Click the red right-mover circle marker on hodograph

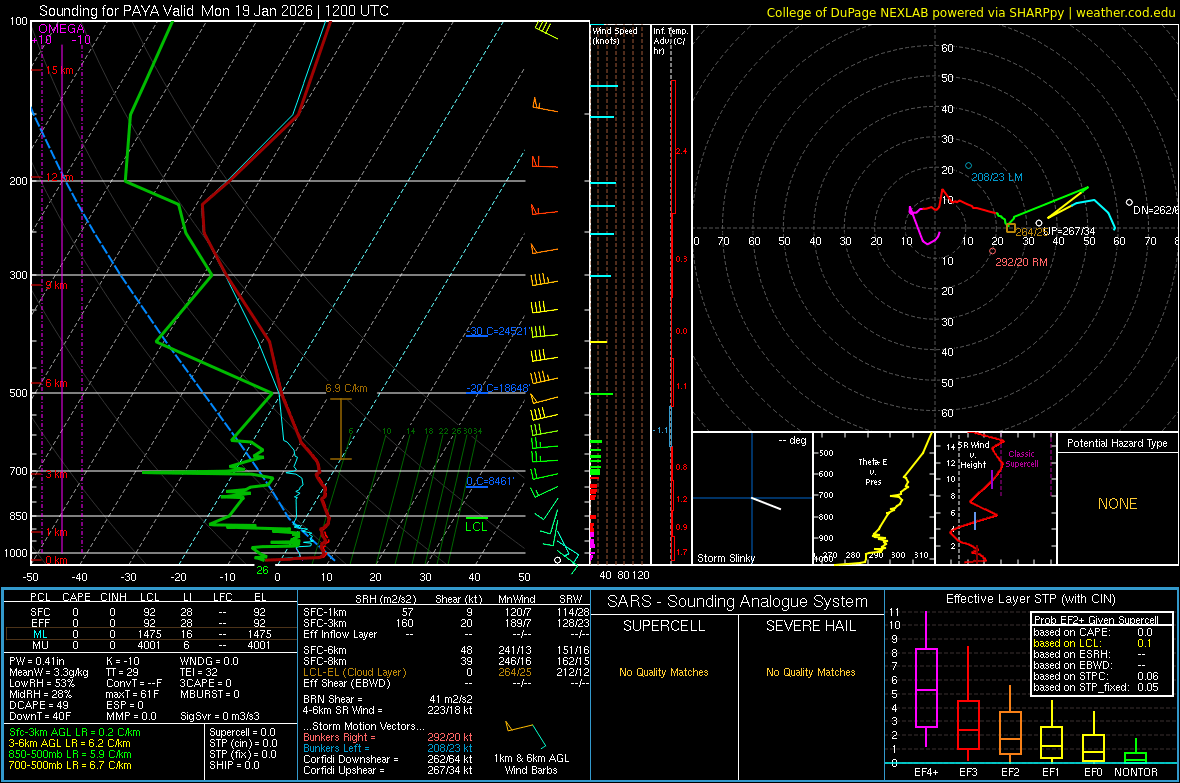pyautogui.click(x=993, y=251)
